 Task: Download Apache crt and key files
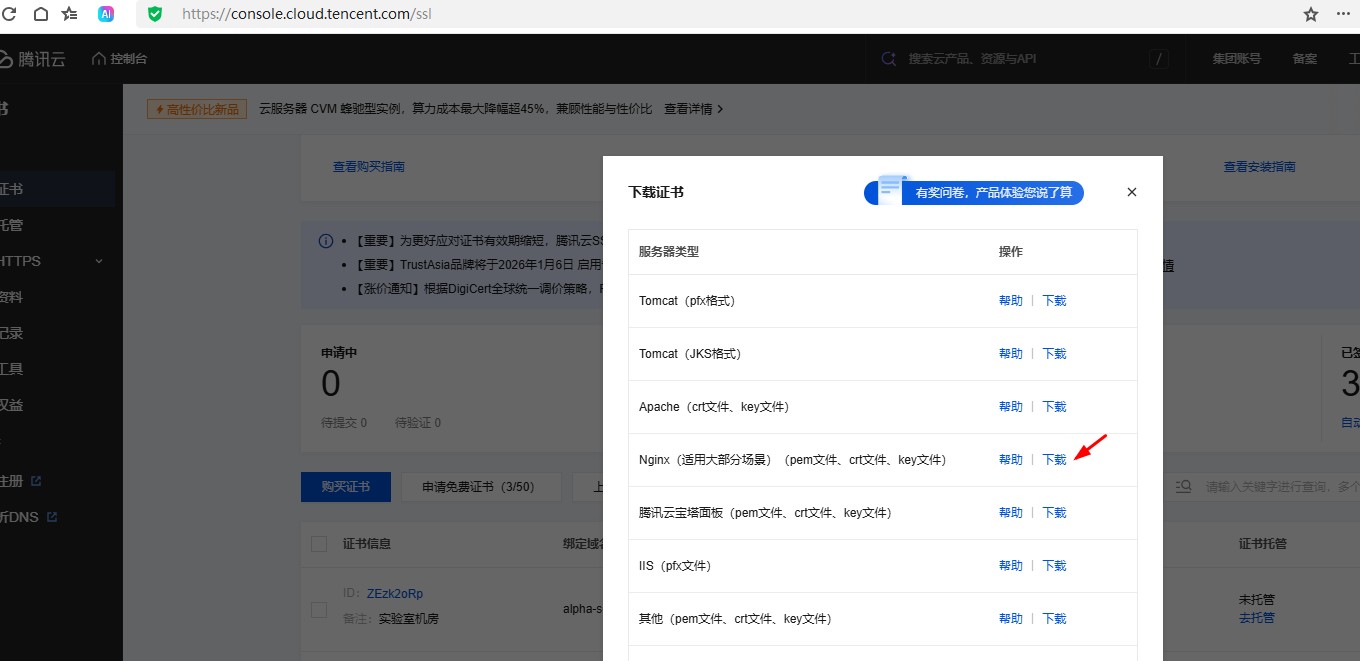pyautogui.click(x=1055, y=406)
